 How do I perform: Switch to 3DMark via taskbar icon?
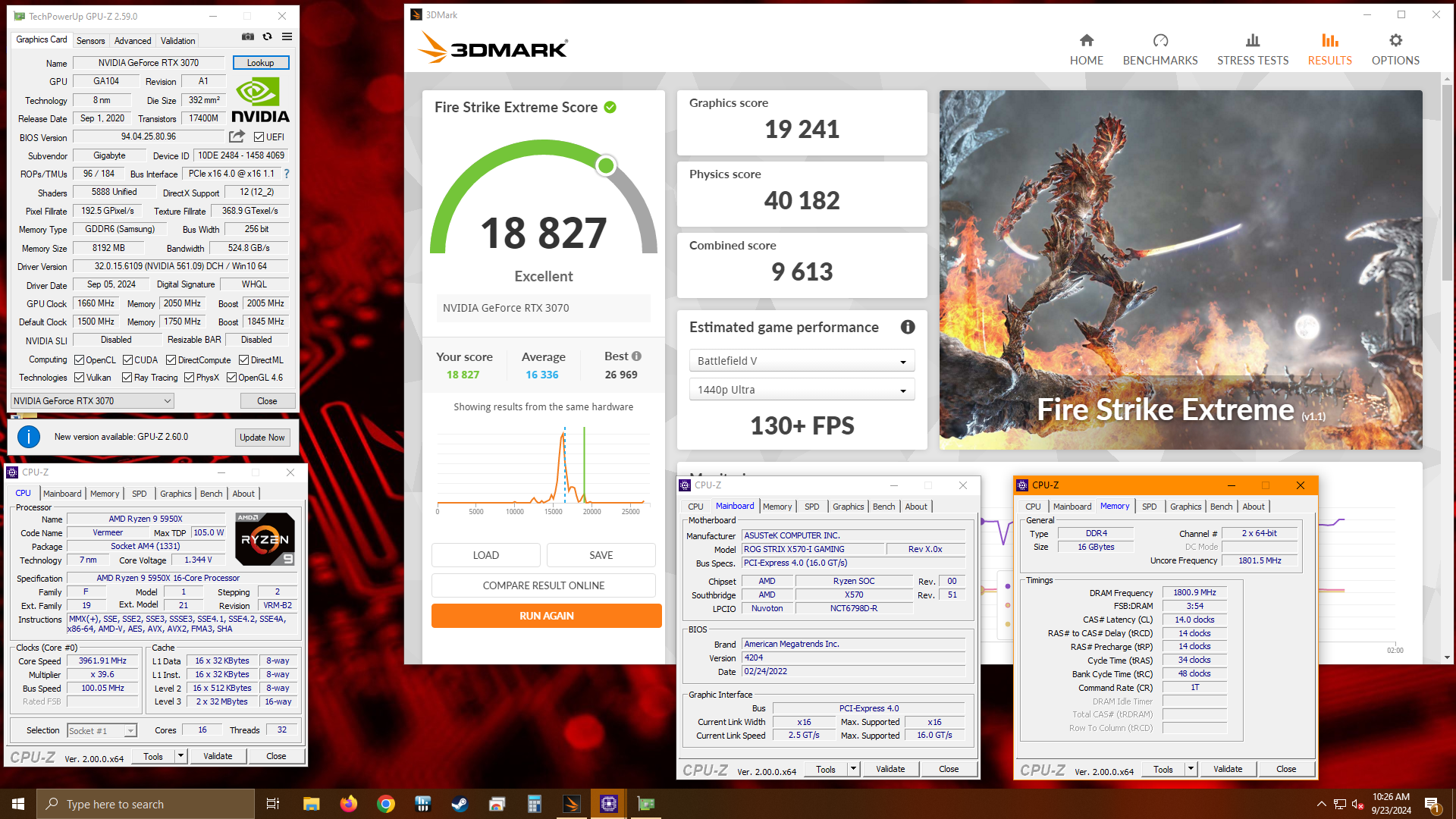click(572, 804)
